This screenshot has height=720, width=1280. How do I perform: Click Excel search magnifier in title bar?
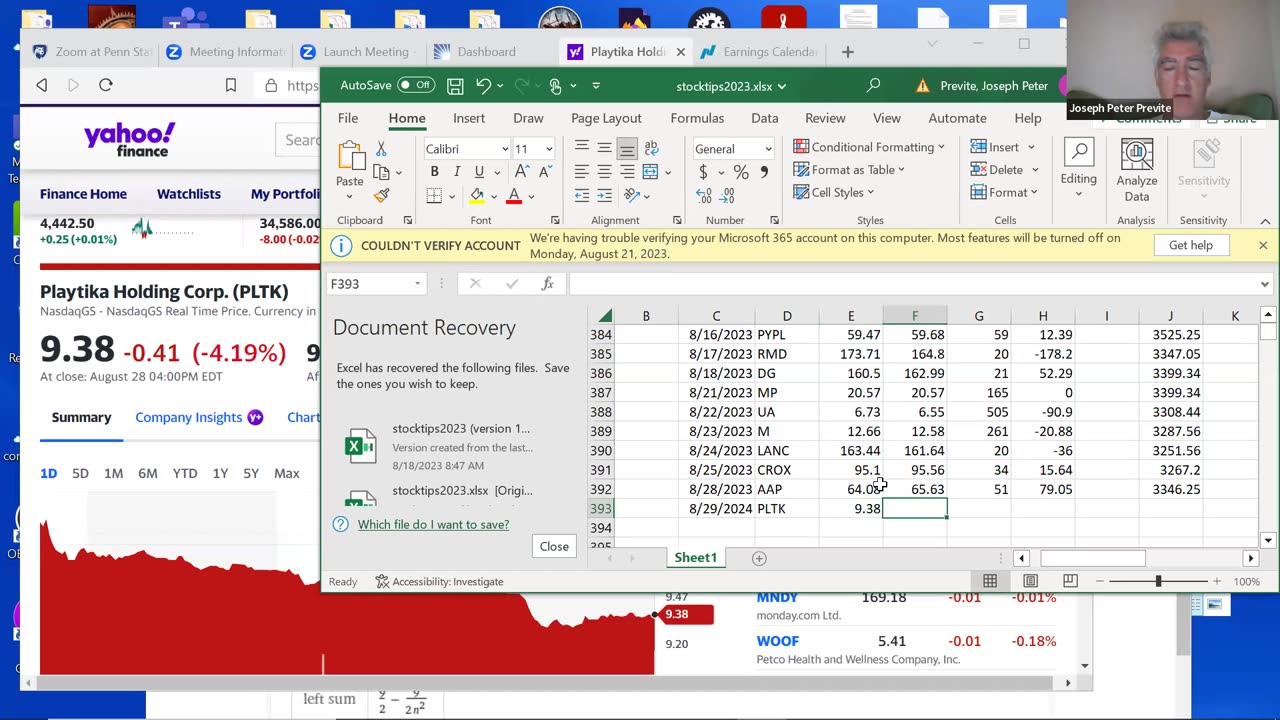point(874,86)
